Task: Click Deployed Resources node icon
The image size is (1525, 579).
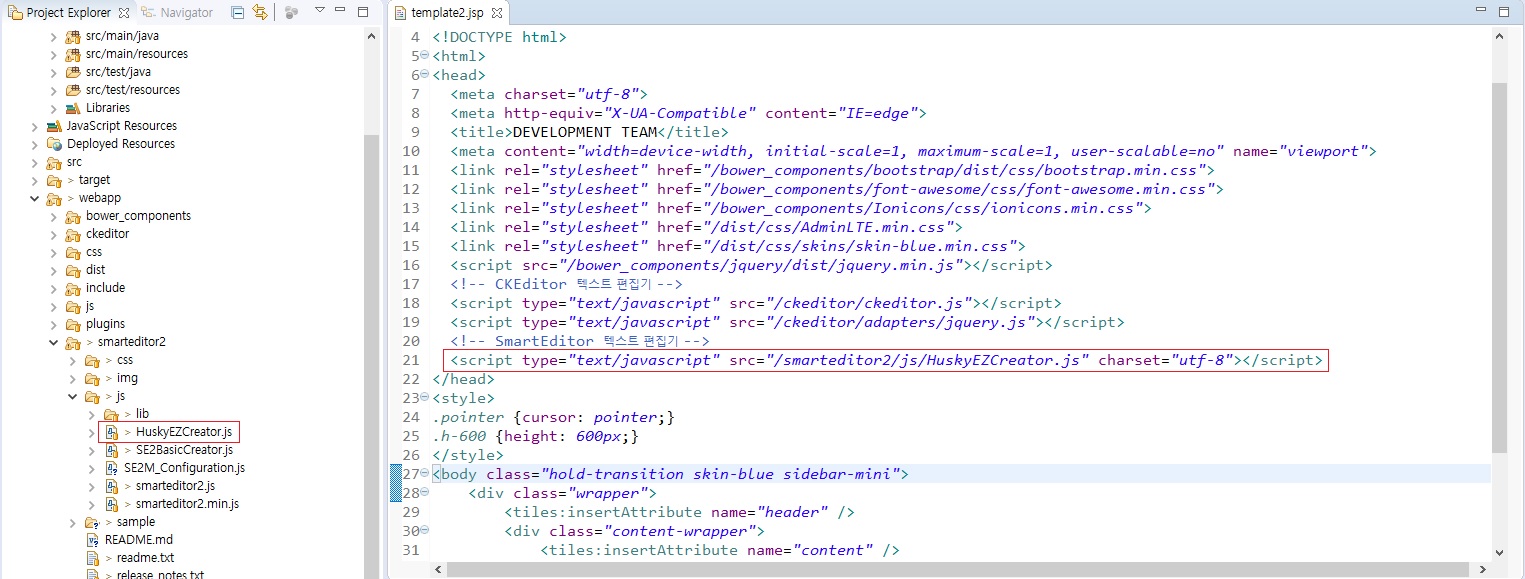Action: point(54,144)
